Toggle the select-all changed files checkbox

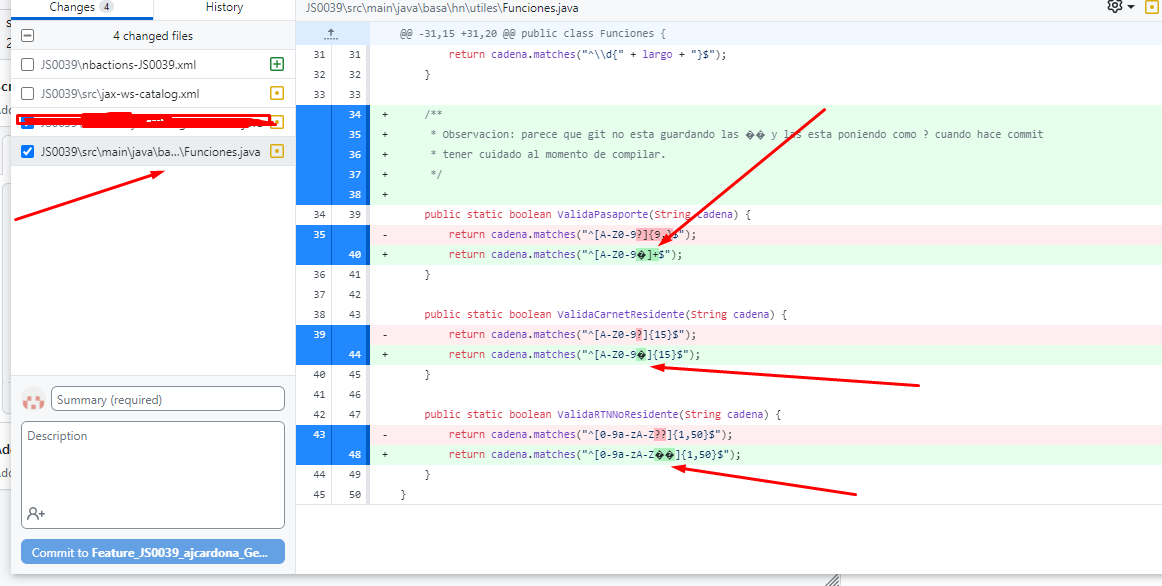click(x=28, y=35)
